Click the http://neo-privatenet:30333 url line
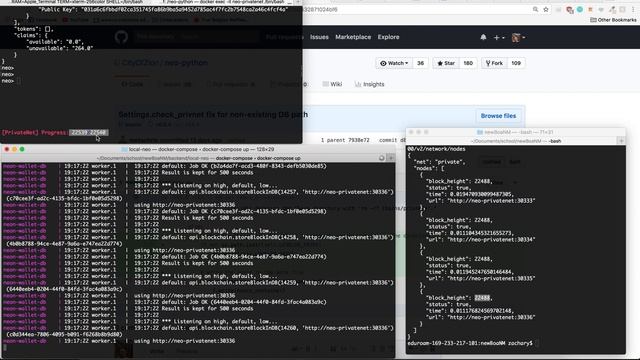 point(480,201)
